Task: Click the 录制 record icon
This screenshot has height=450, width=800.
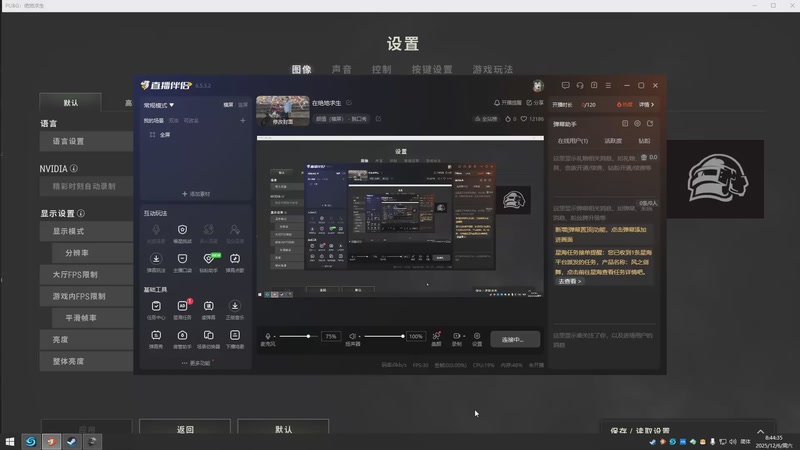Action: tap(456, 338)
